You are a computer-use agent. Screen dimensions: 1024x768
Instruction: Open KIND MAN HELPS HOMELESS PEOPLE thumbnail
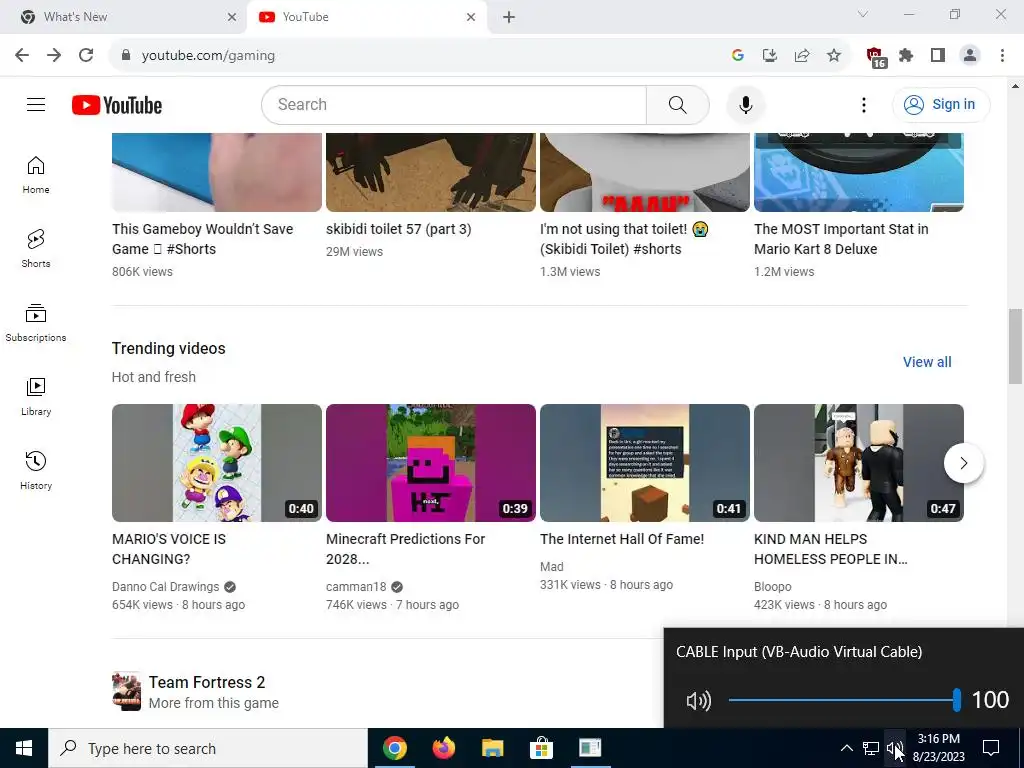(x=859, y=463)
